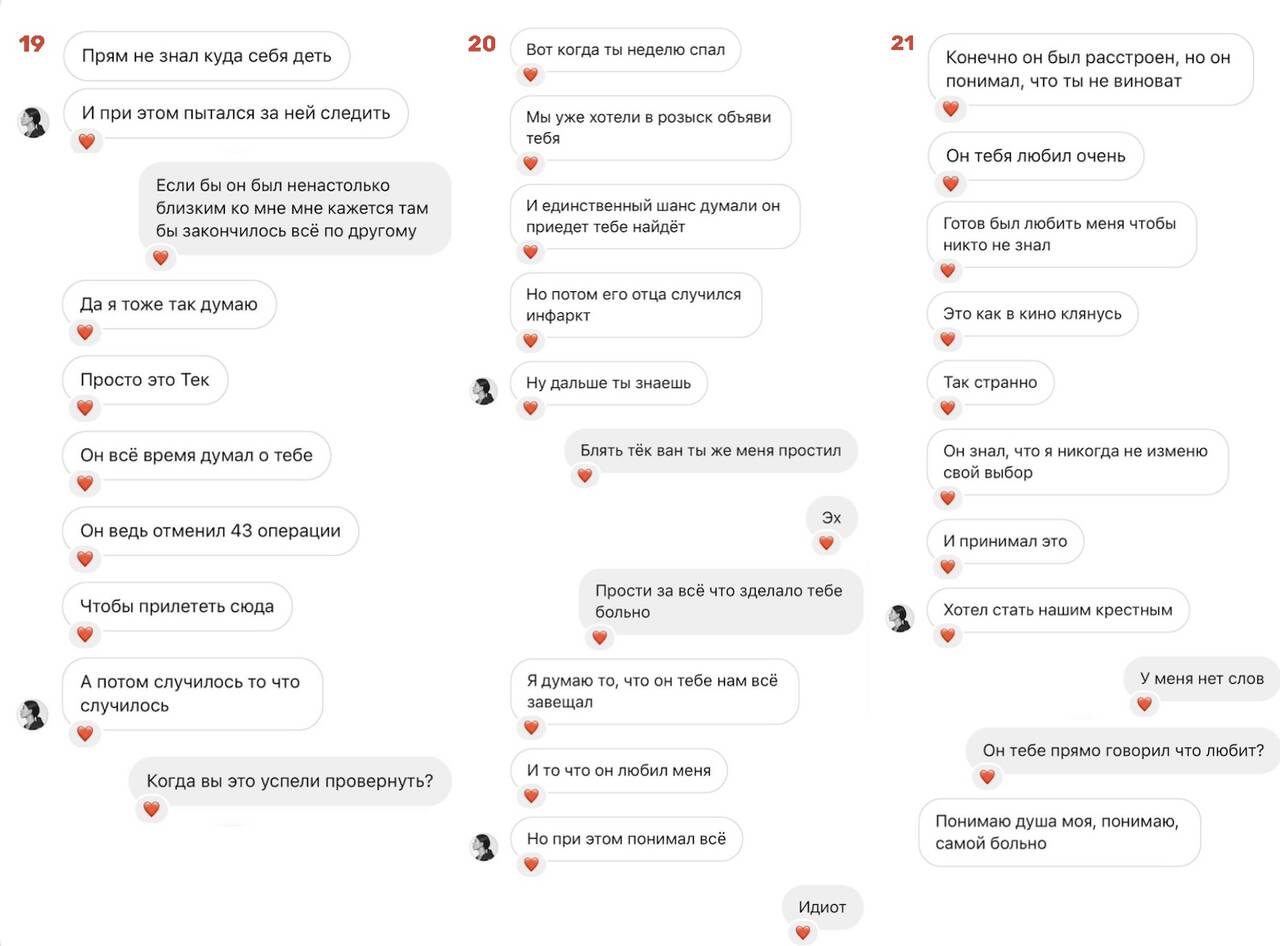Click heart under 'Когда вы это успели провернуть?'
This screenshot has width=1280, height=946.
tap(151, 809)
